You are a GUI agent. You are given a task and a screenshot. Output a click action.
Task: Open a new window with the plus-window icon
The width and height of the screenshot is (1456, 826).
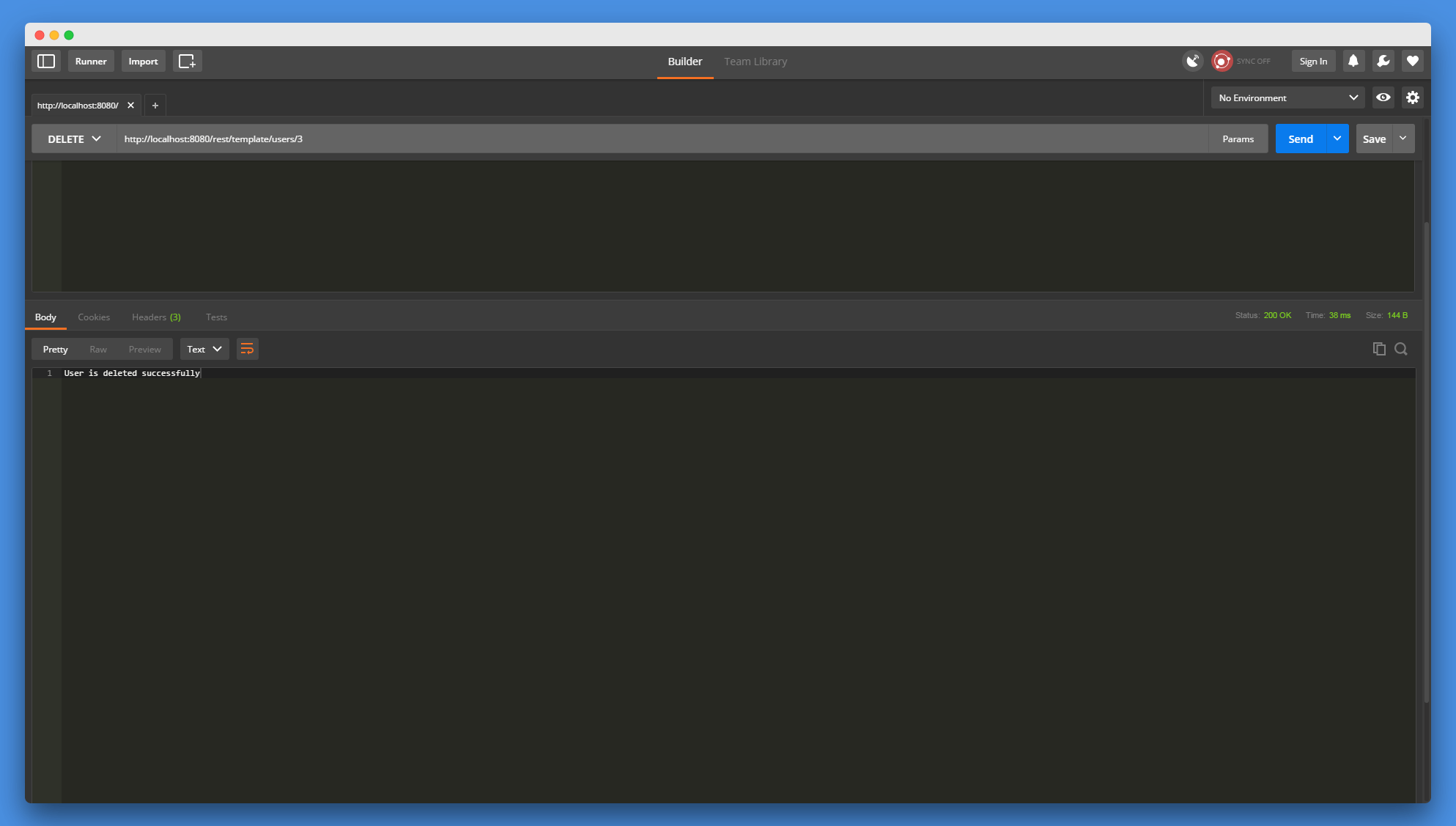point(187,62)
